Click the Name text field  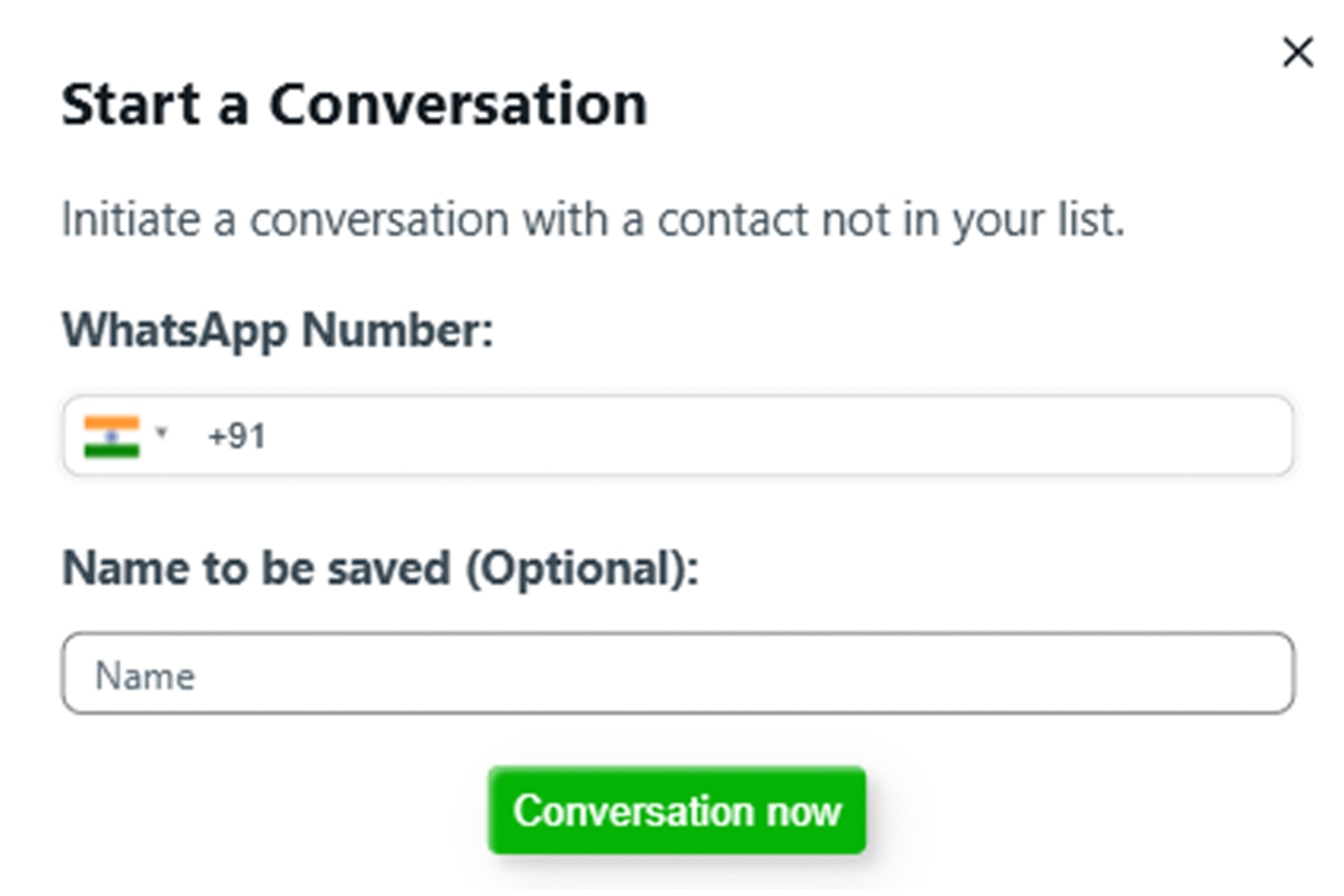pyautogui.click(x=678, y=674)
